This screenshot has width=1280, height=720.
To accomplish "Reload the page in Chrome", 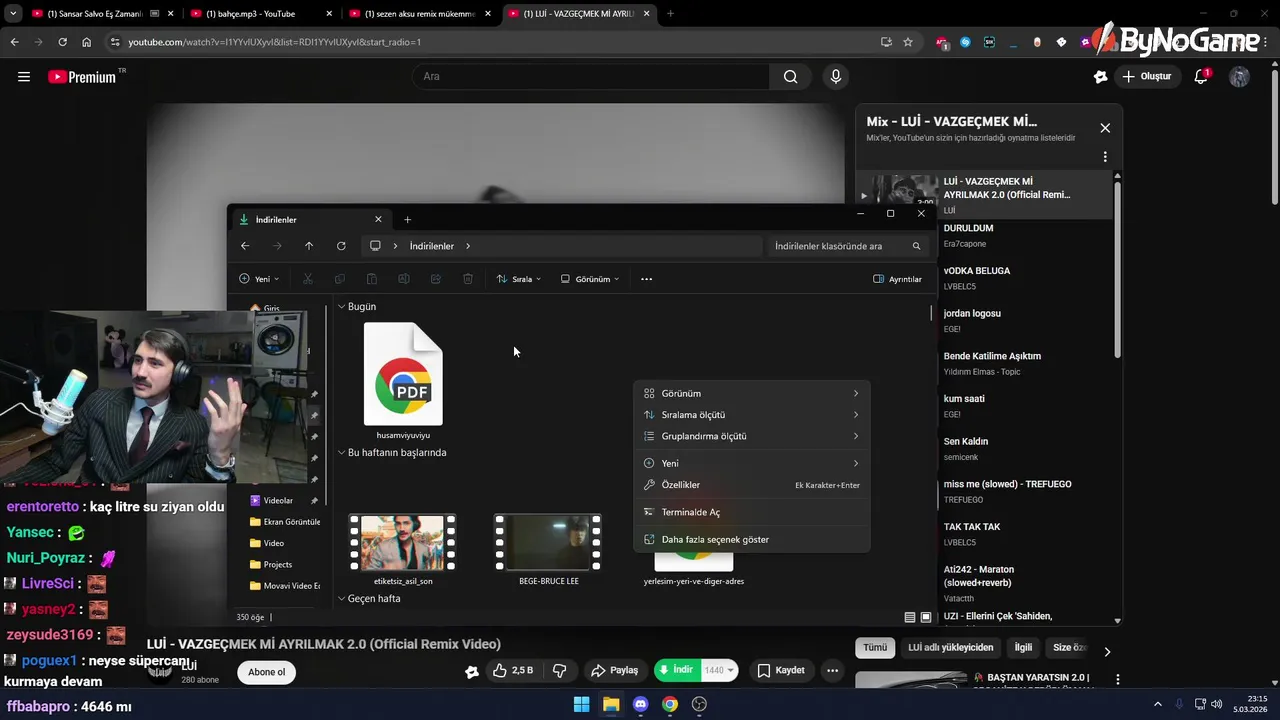I will pos(62,42).
